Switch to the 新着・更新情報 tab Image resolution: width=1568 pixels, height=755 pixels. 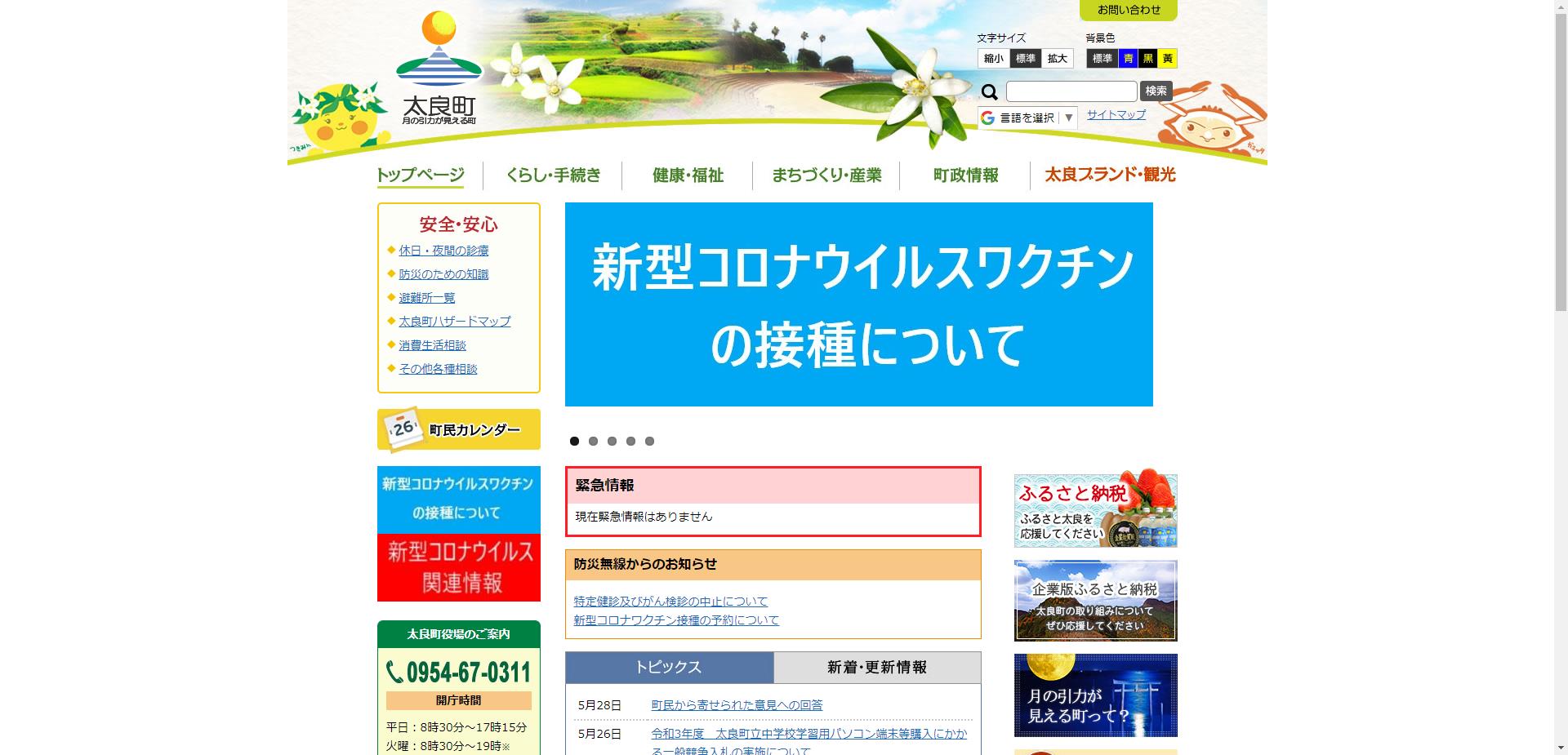pyautogui.click(x=876, y=667)
